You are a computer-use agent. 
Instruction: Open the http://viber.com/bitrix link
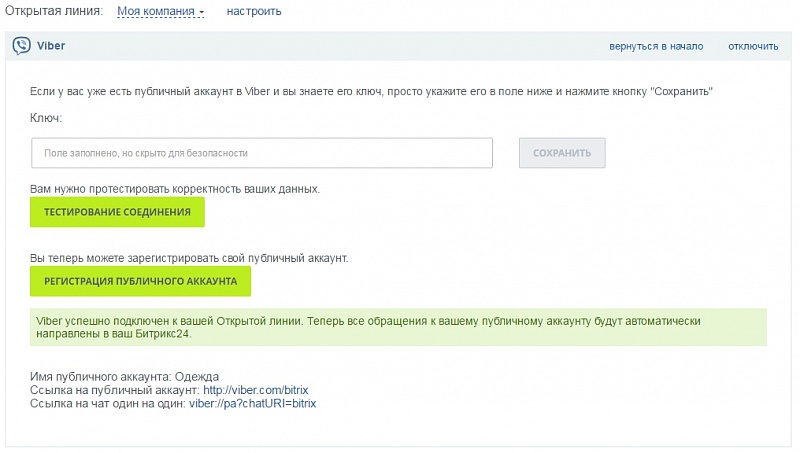[256, 390]
